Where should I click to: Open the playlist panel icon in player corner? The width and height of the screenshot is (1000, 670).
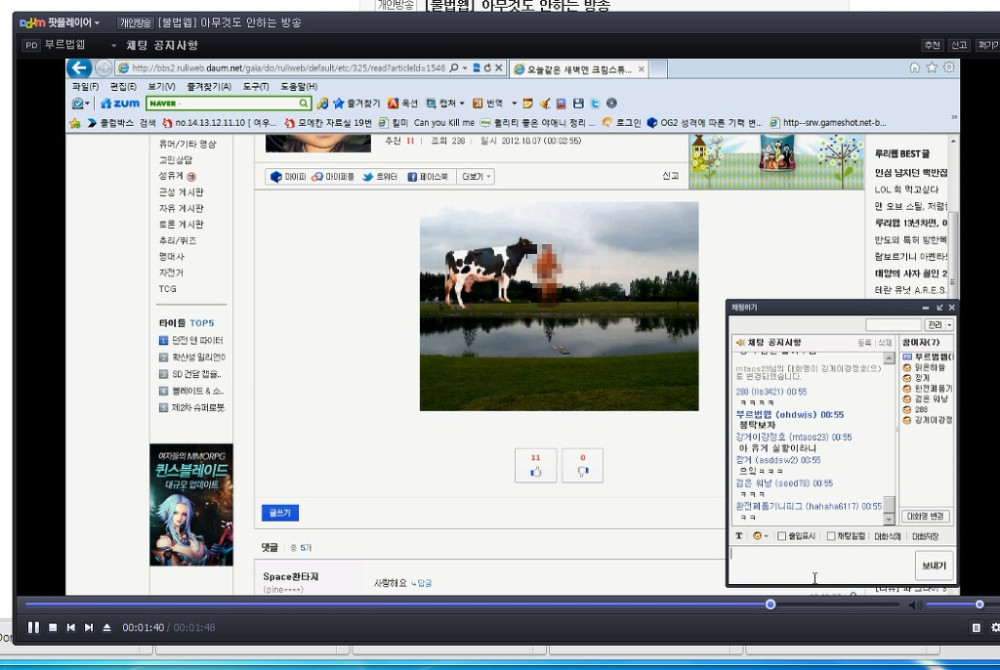coord(975,627)
